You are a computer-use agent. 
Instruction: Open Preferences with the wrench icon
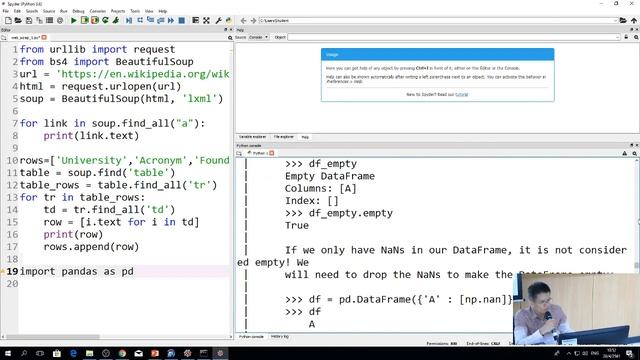[x=218, y=20]
